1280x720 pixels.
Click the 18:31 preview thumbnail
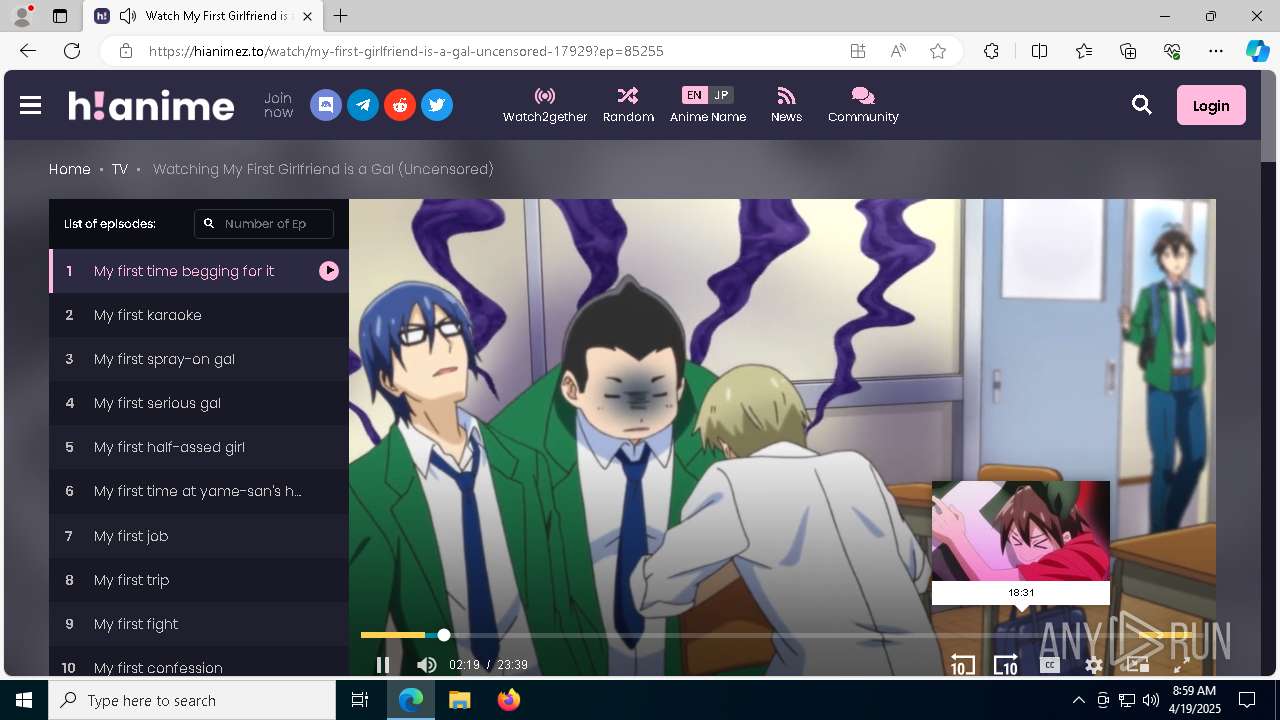coord(1021,531)
